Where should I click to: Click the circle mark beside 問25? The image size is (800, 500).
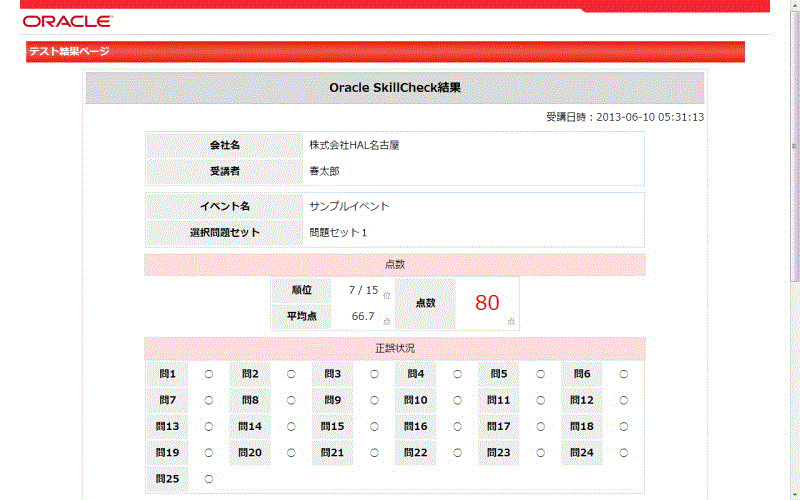point(209,479)
